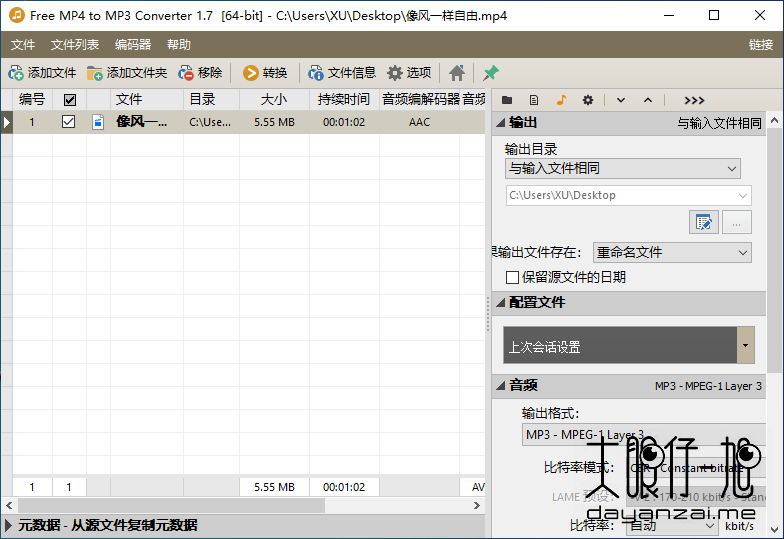784x539 pixels.
Task: Close the converter window
Action: (760, 15)
